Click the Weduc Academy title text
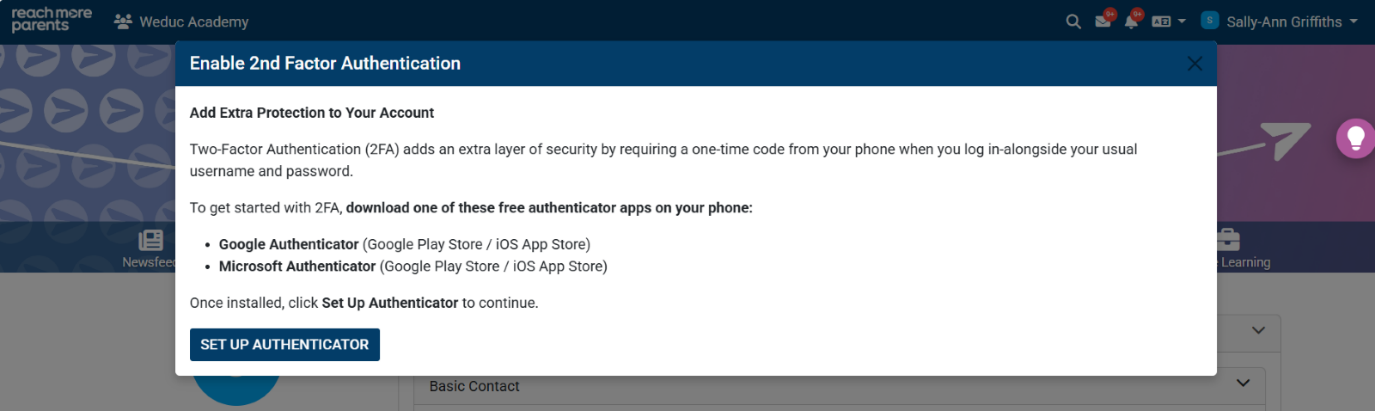The height and width of the screenshot is (411, 1375). click(x=195, y=21)
